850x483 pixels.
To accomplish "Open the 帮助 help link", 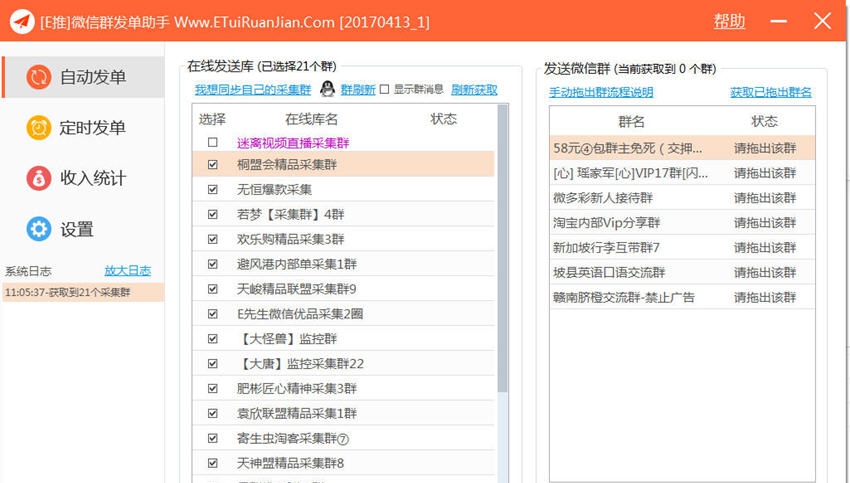I will coord(729,22).
